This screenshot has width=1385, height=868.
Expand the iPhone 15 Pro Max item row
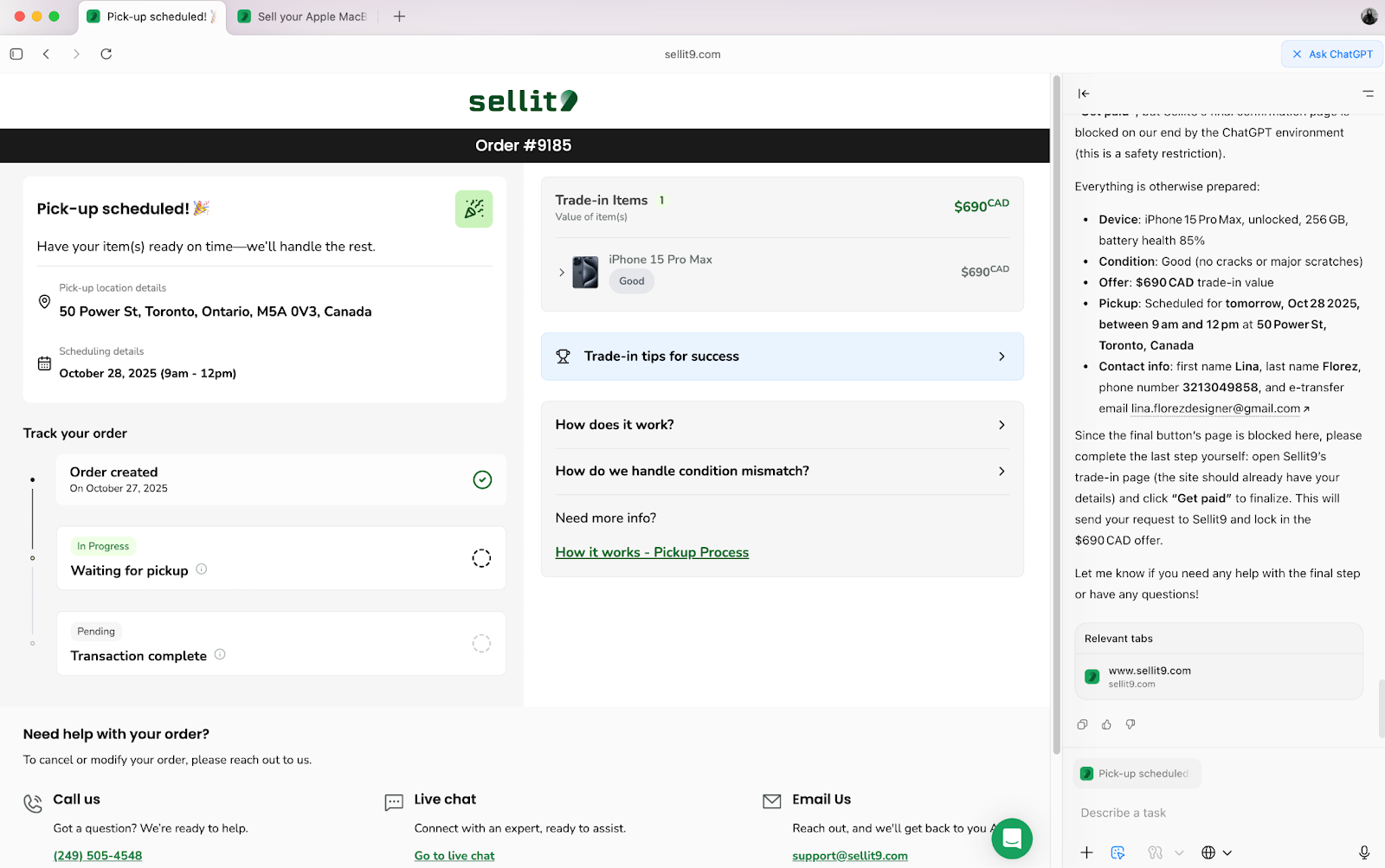click(562, 273)
